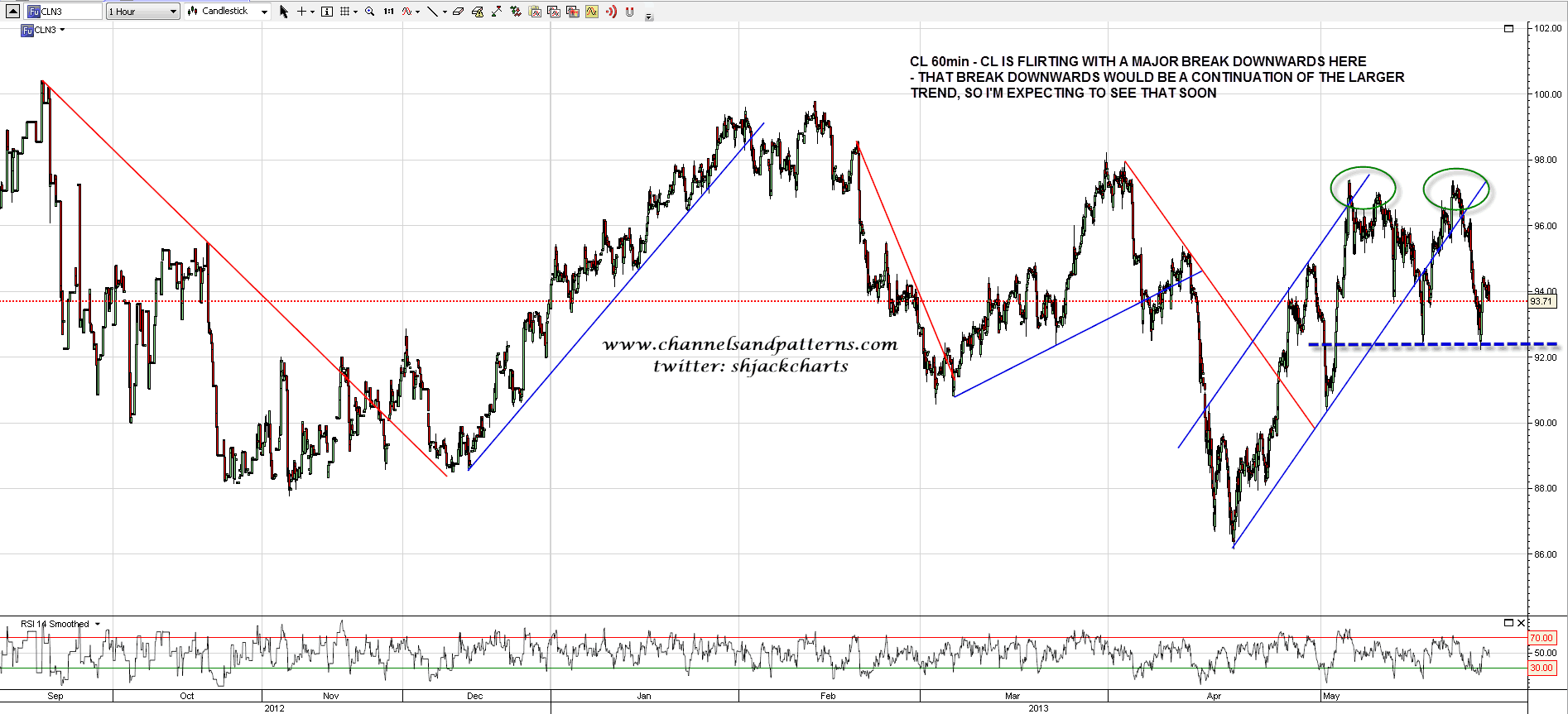Click the zoom magnifier tool
Image resolution: width=1568 pixels, height=714 pixels.
click(x=369, y=12)
